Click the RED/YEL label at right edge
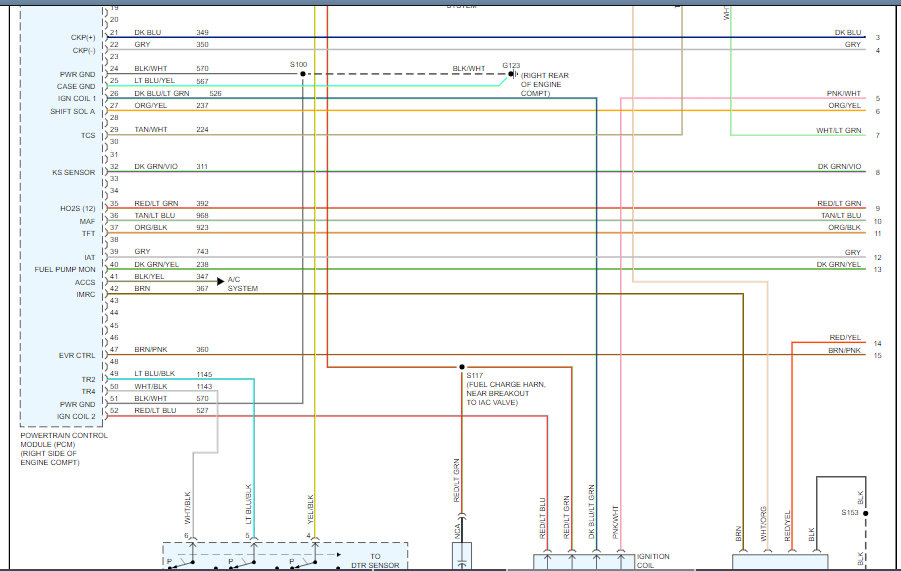Screen dimensions: 901x571 click(x=845, y=338)
